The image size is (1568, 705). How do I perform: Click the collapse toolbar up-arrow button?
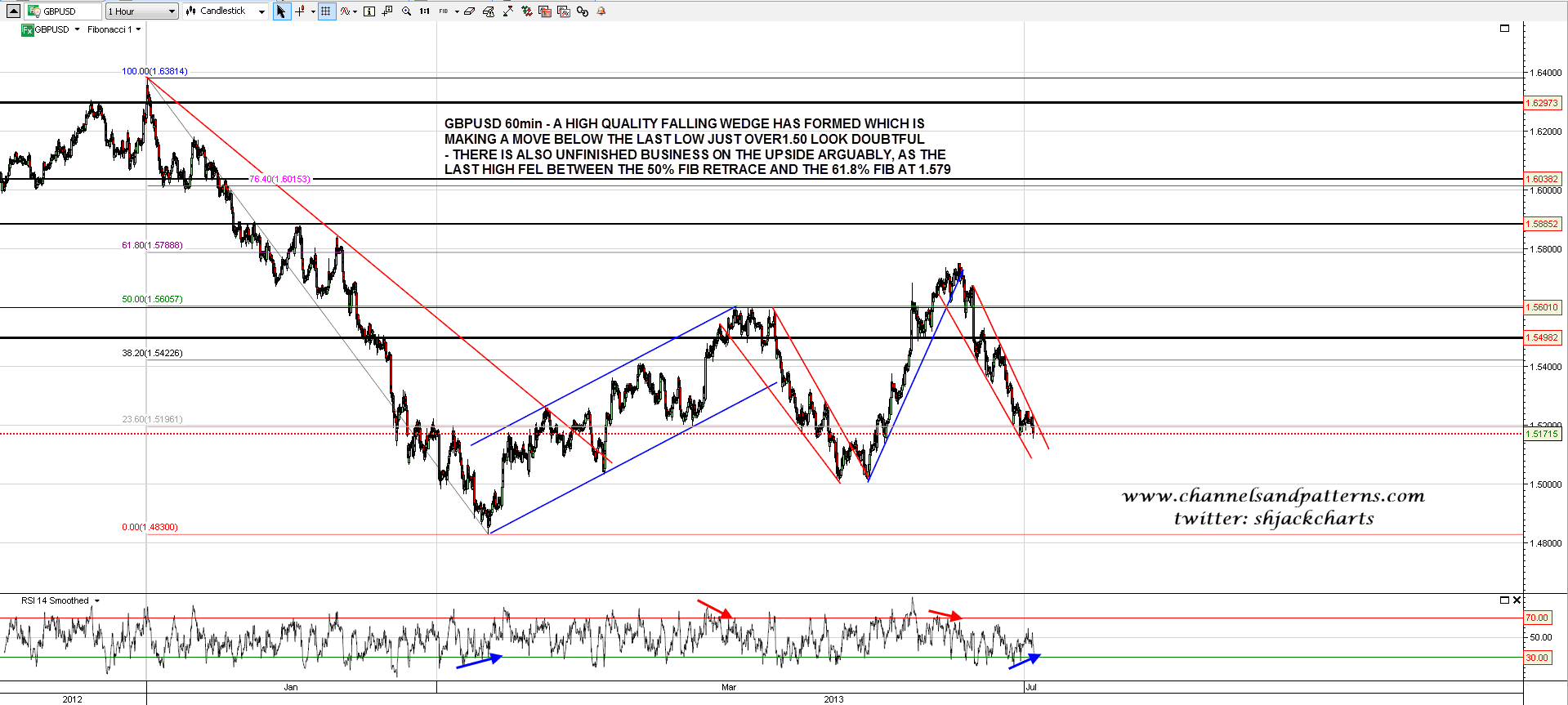(x=13, y=11)
